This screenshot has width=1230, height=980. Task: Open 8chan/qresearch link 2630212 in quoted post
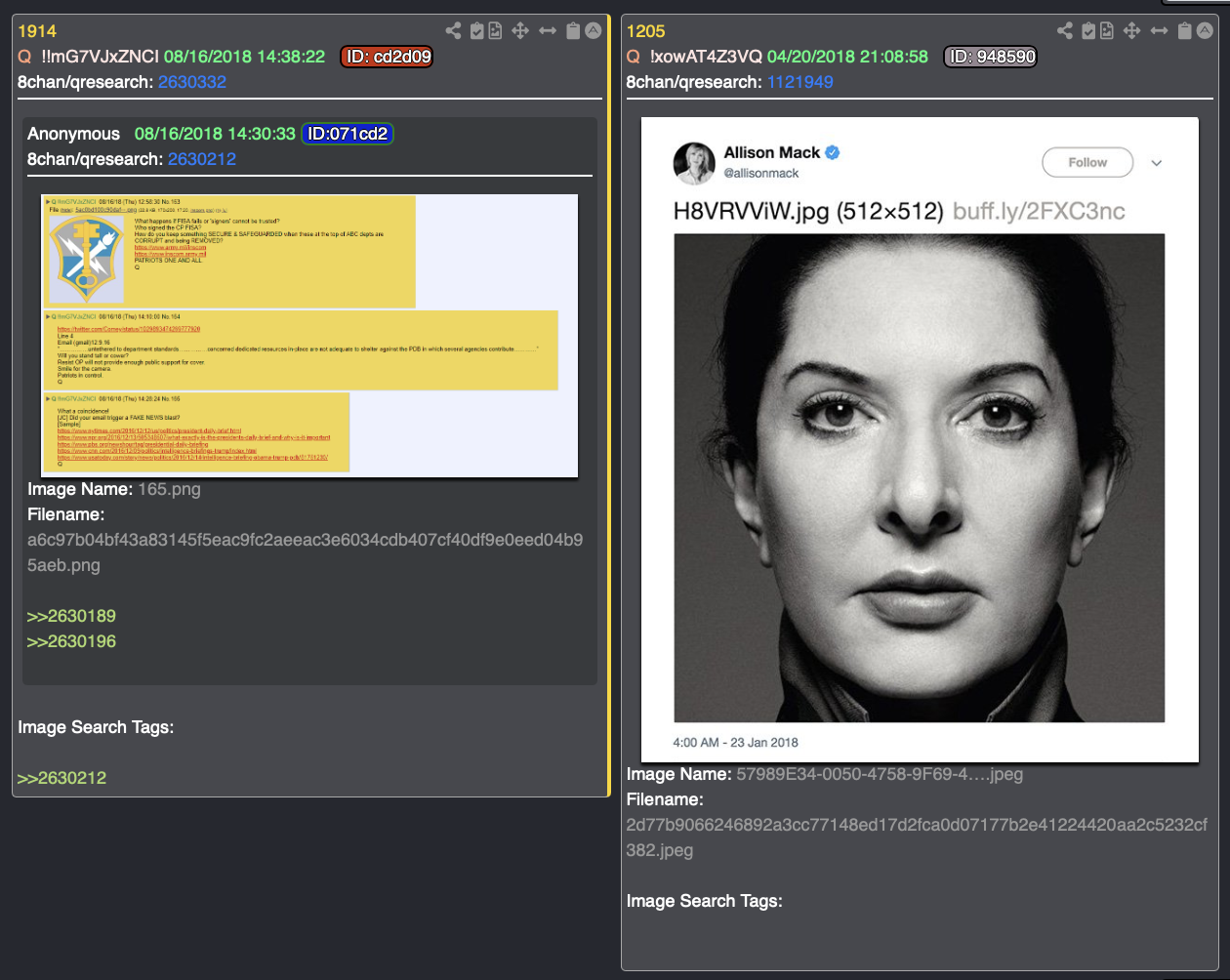tap(202, 159)
